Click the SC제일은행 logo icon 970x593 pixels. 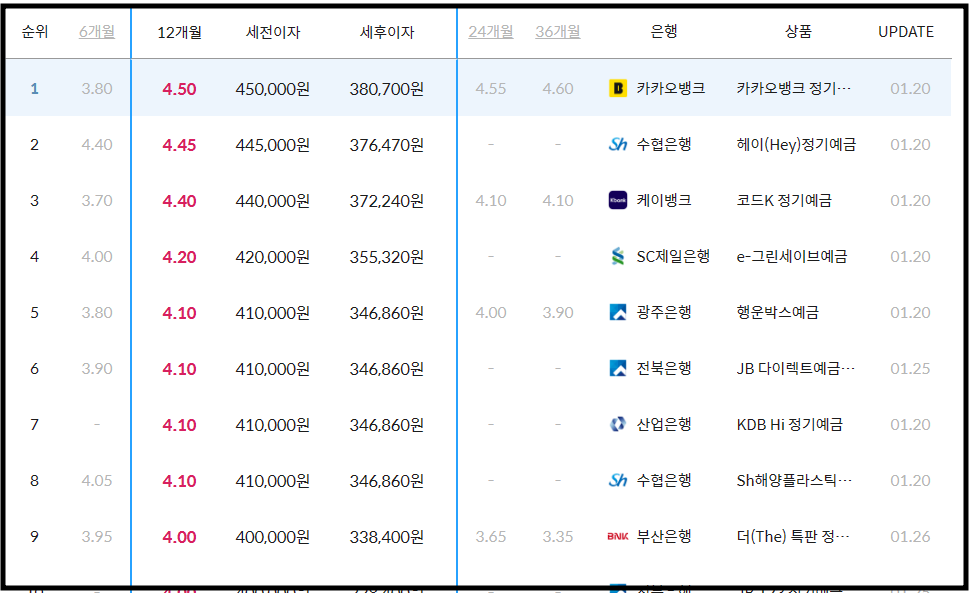(x=617, y=256)
